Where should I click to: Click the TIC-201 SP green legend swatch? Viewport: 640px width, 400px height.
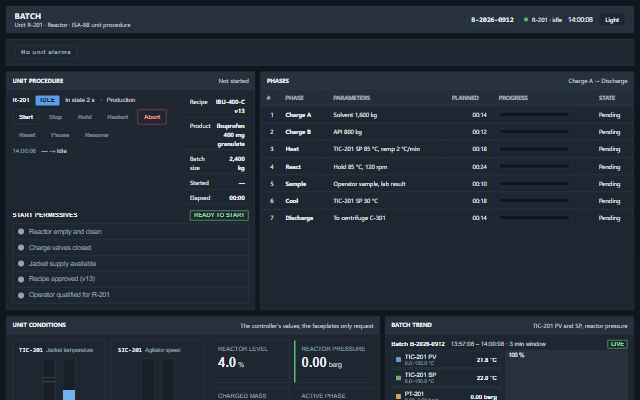pos(398,378)
